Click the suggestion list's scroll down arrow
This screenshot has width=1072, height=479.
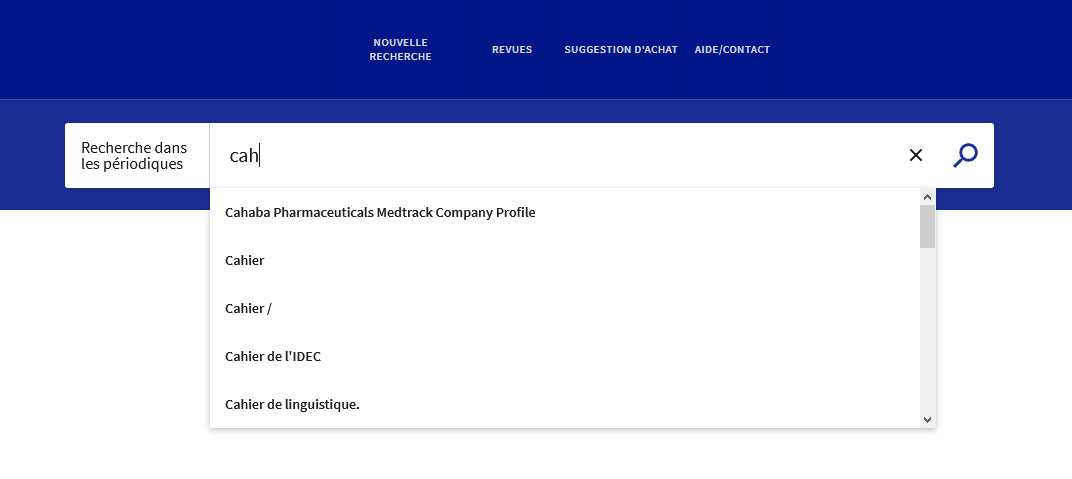pos(927,420)
